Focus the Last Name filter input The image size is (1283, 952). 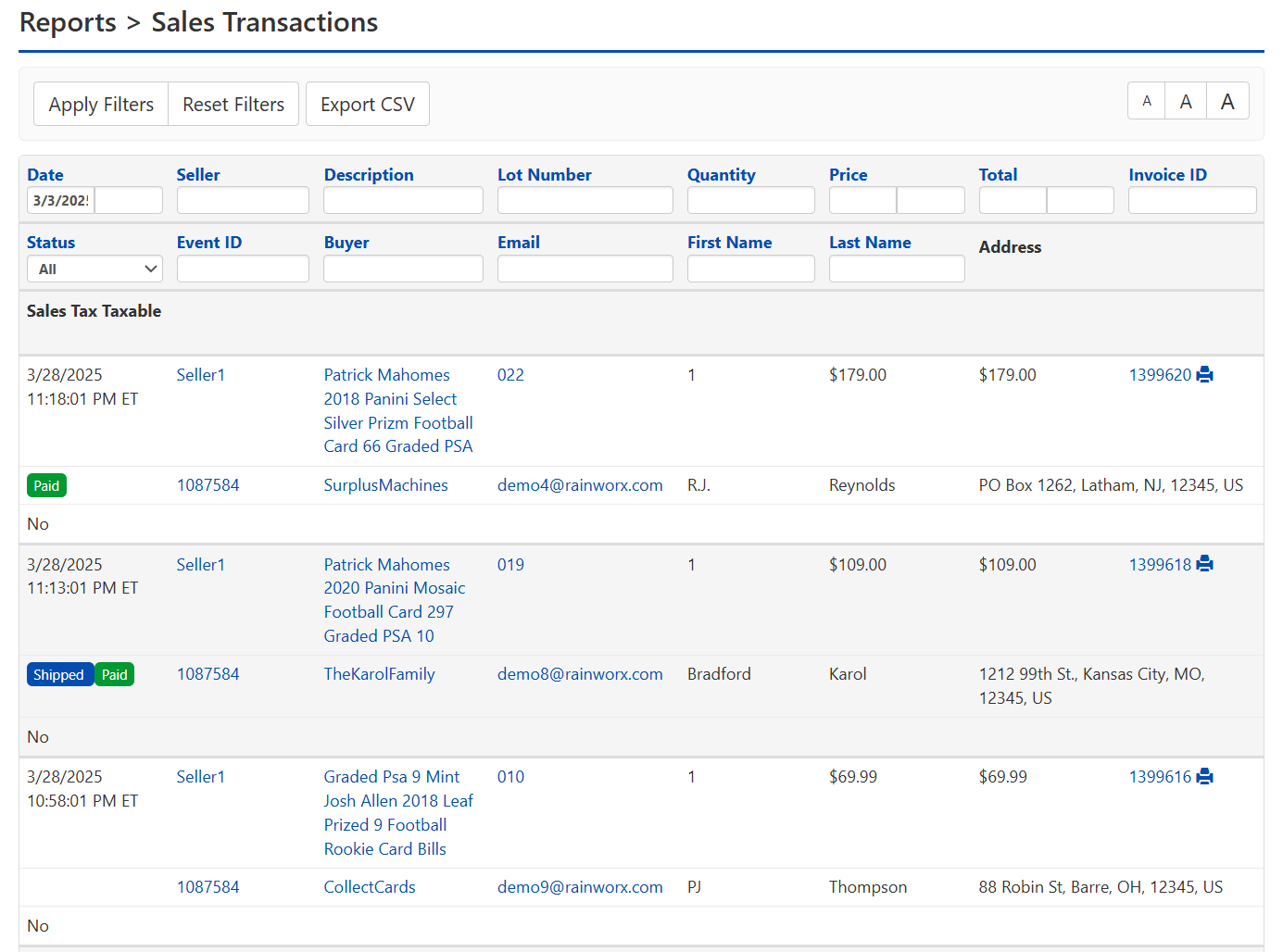897,269
